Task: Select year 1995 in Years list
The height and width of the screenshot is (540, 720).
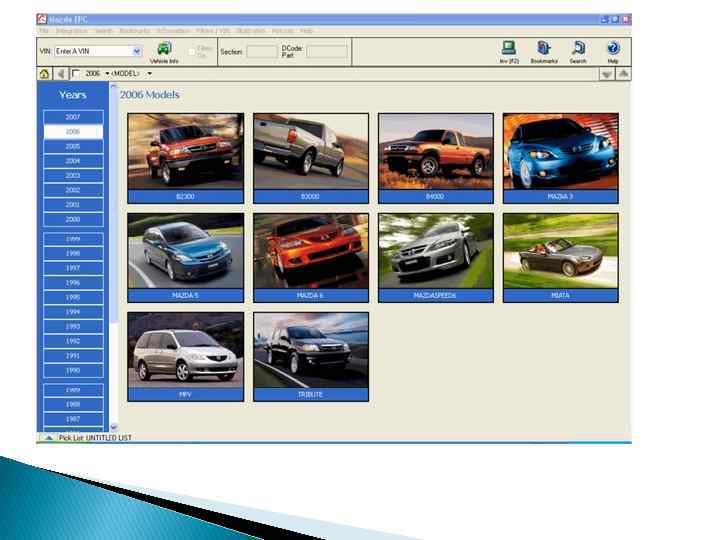Action: click(73, 298)
